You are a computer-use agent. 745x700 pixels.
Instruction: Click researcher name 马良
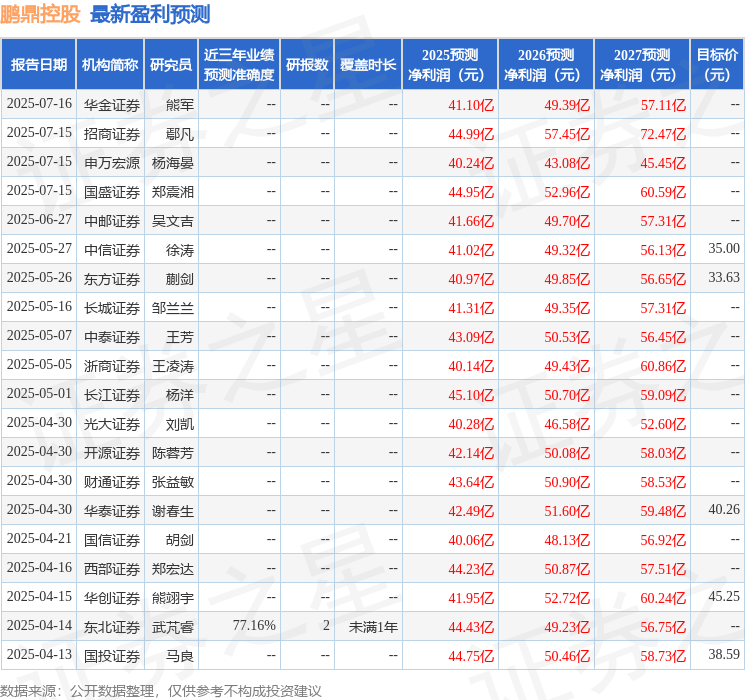click(x=180, y=656)
